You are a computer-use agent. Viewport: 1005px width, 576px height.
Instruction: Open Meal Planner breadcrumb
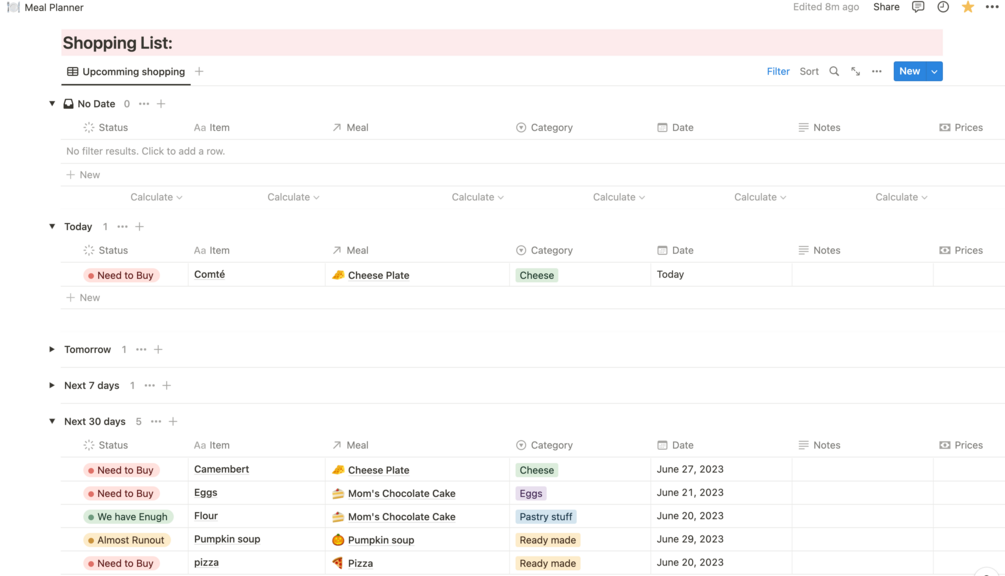pos(54,7)
